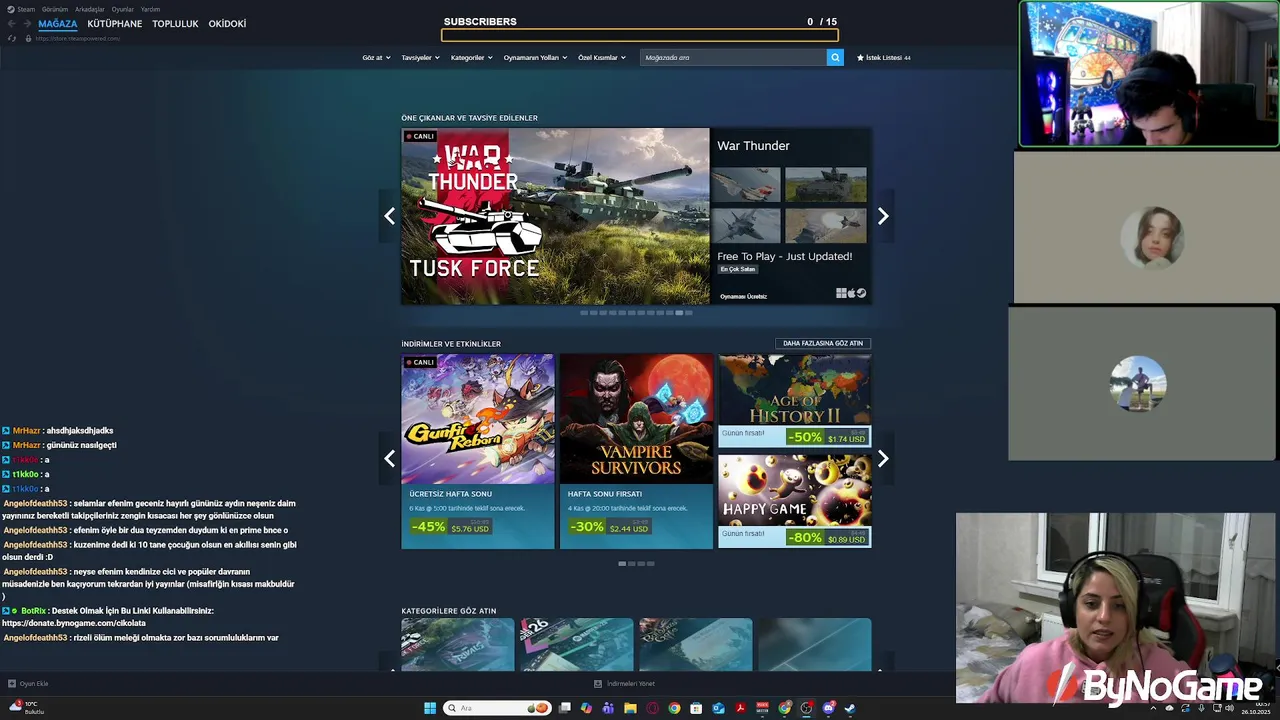Open the Arkadaşlar menu
The image size is (1280, 720).
click(90, 9)
